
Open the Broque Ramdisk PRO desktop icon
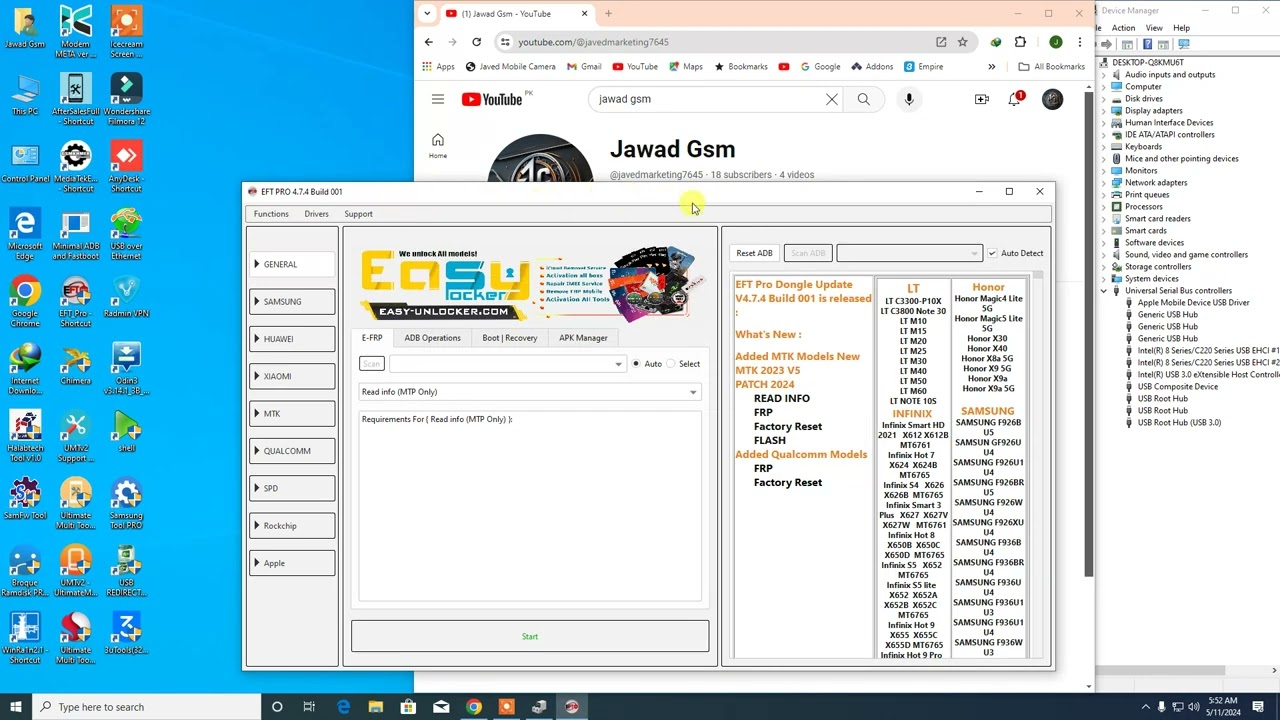click(x=25, y=572)
